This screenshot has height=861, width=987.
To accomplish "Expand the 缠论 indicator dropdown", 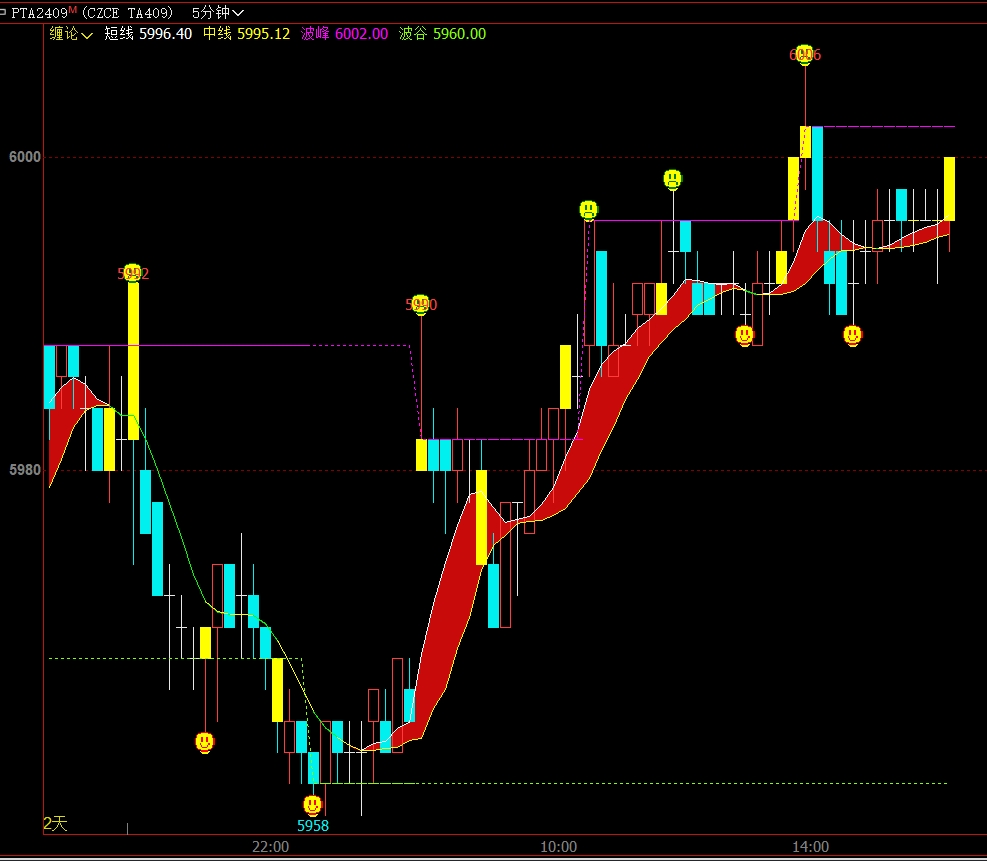I will [x=71, y=34].
